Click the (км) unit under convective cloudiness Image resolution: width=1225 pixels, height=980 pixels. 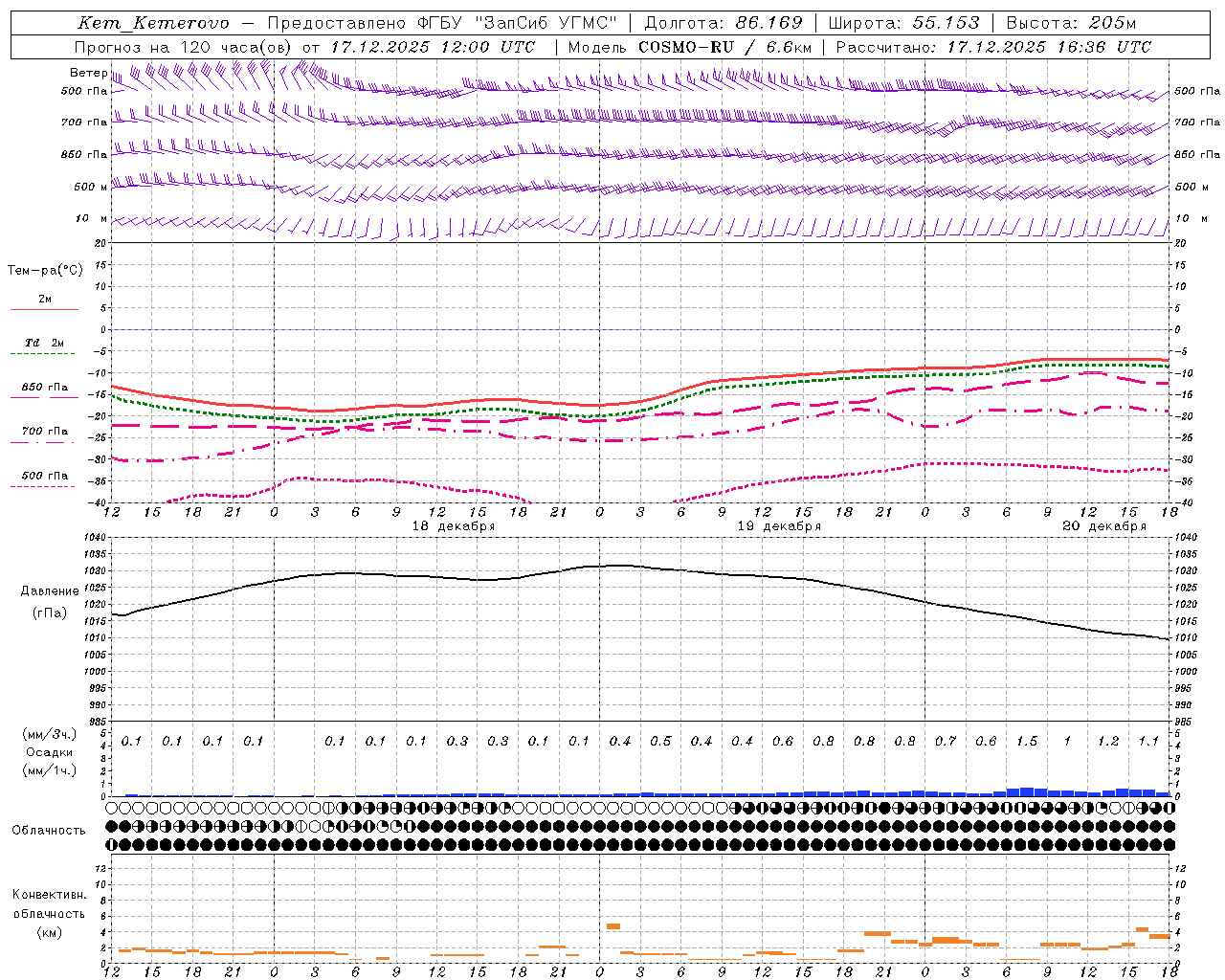point(49,932)
